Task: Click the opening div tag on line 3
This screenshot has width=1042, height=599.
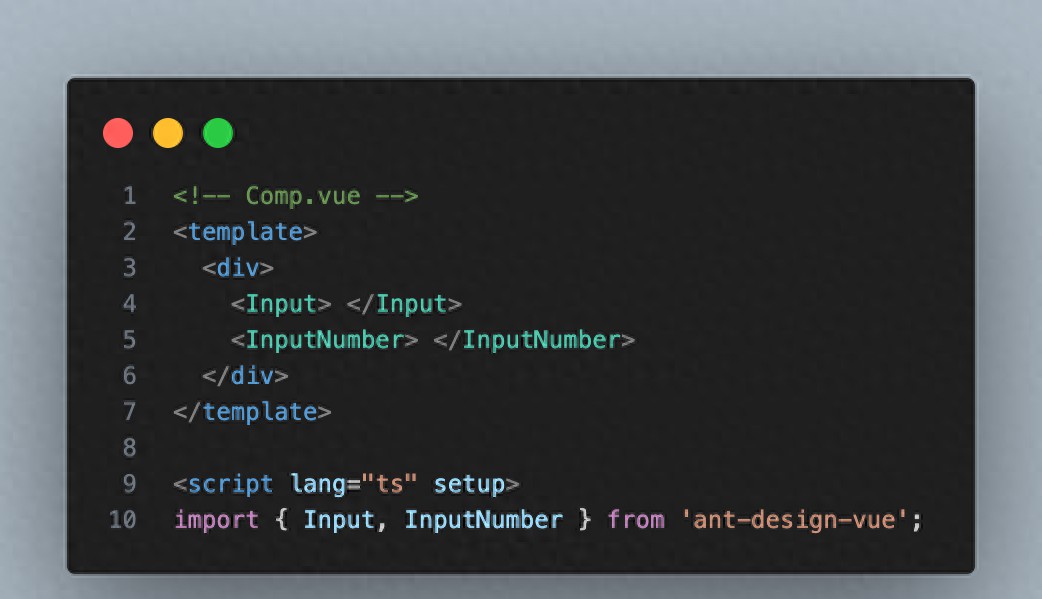Action: (238, 268)
